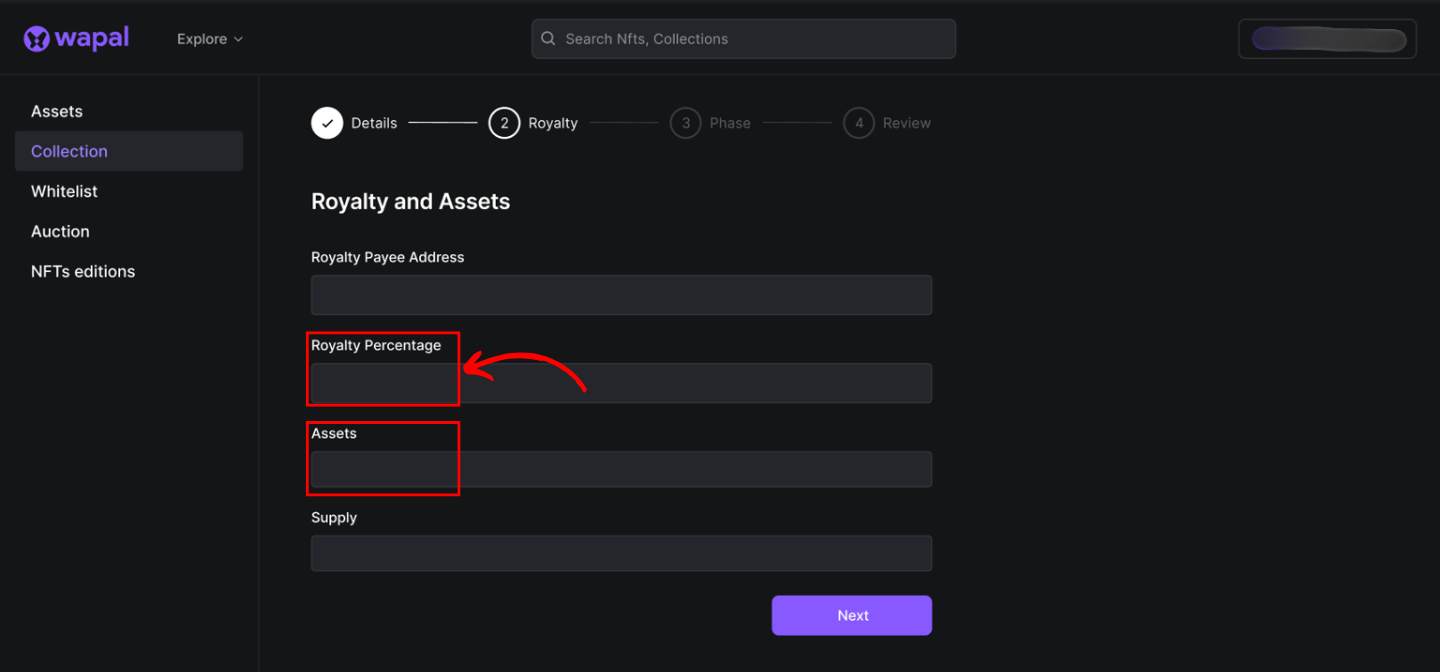Select the step 2 Royalty circle
Image resolution: width=1440 pixels, height=672 pixels.
pos(504,123)
